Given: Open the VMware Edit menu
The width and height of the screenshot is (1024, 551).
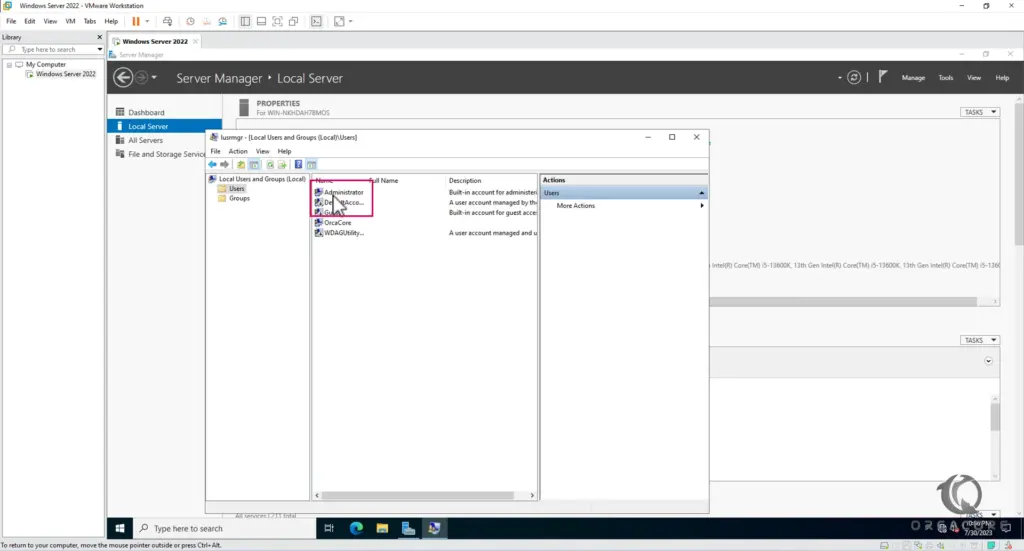Looking at the screenshot, I should tap(30, 21).
